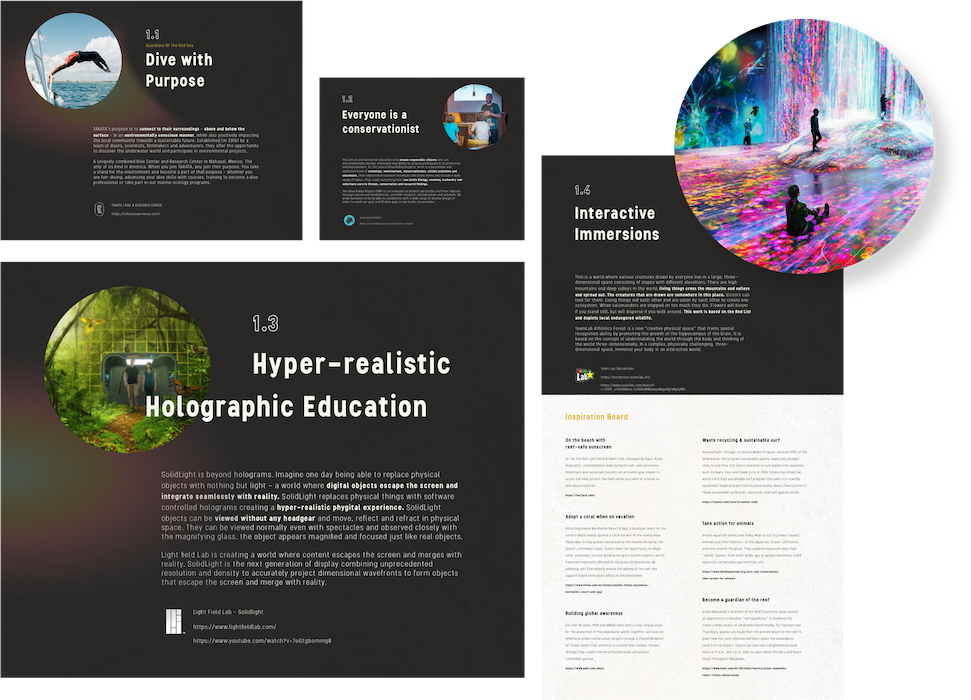Click the Dive with Purpose heading
Viewport: 971px width, 700px height.
[x=178, y=70]
